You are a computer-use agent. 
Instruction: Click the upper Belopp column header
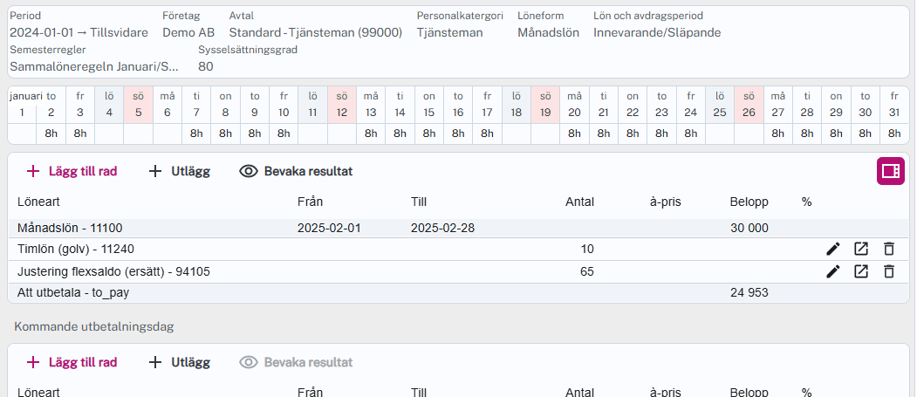click(x=749, y=202)
